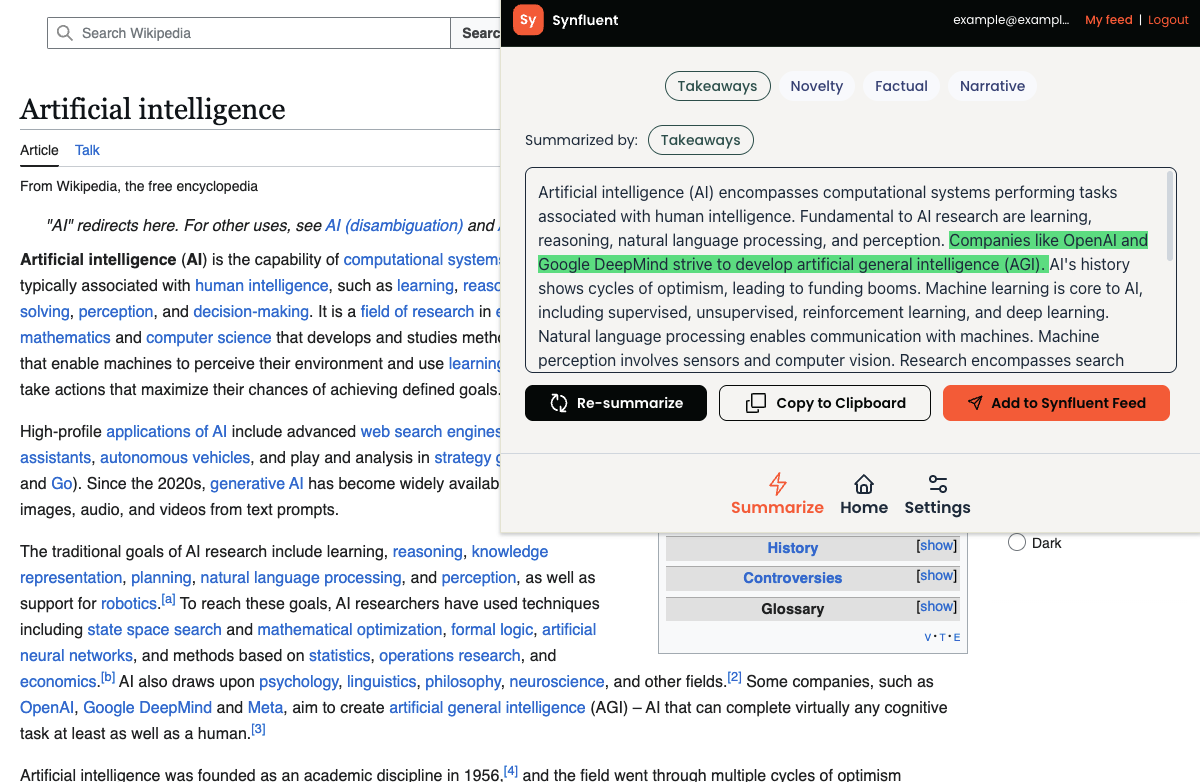Open the Wikipedia Talk tab
The width and height of the screenshot is (1200, 782).
coord(88,150)
